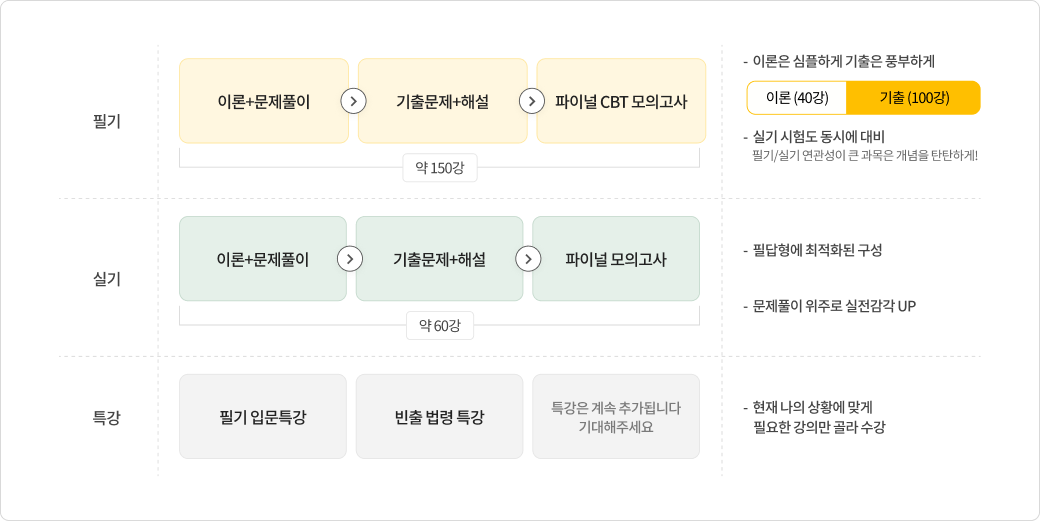The width and height of the screenshot is (1040, 521).
Task: Click the 약 60강 lecture count badge
Action: pos(439,325)
